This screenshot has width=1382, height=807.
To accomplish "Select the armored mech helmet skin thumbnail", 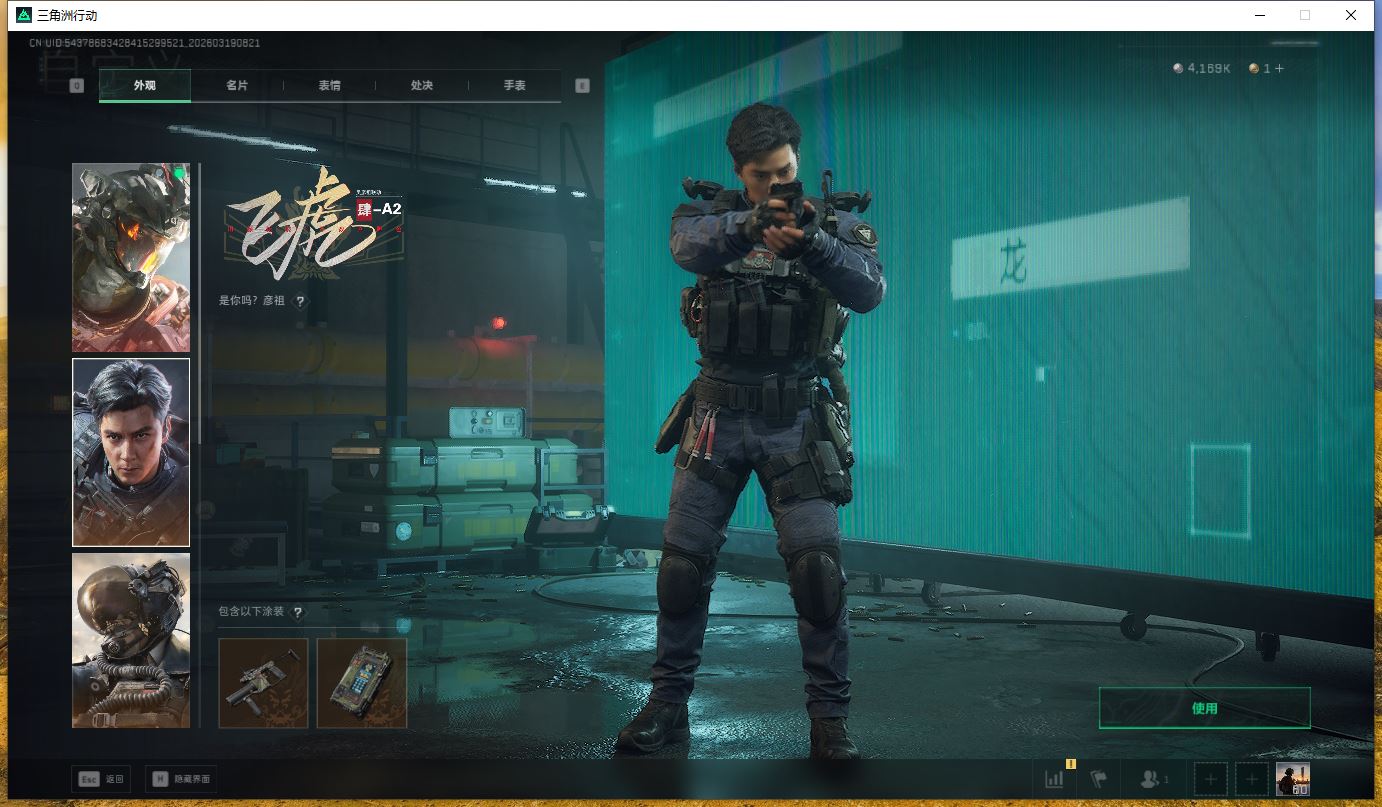I will coord(131,257).
